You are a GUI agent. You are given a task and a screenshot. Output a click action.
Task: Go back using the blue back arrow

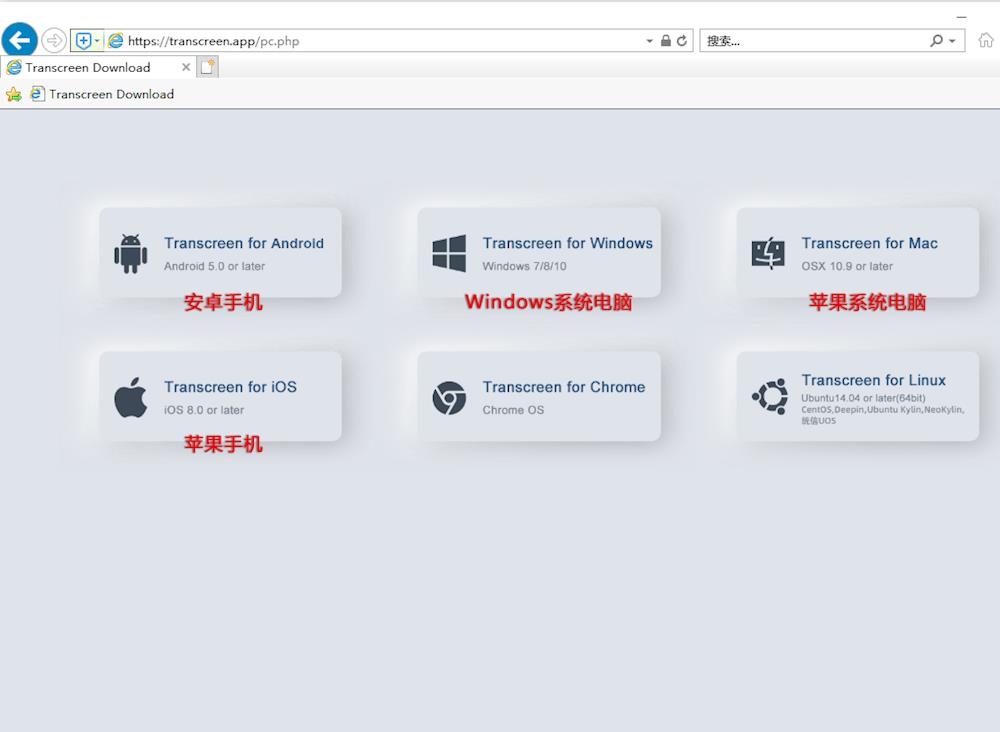(20, 40)
